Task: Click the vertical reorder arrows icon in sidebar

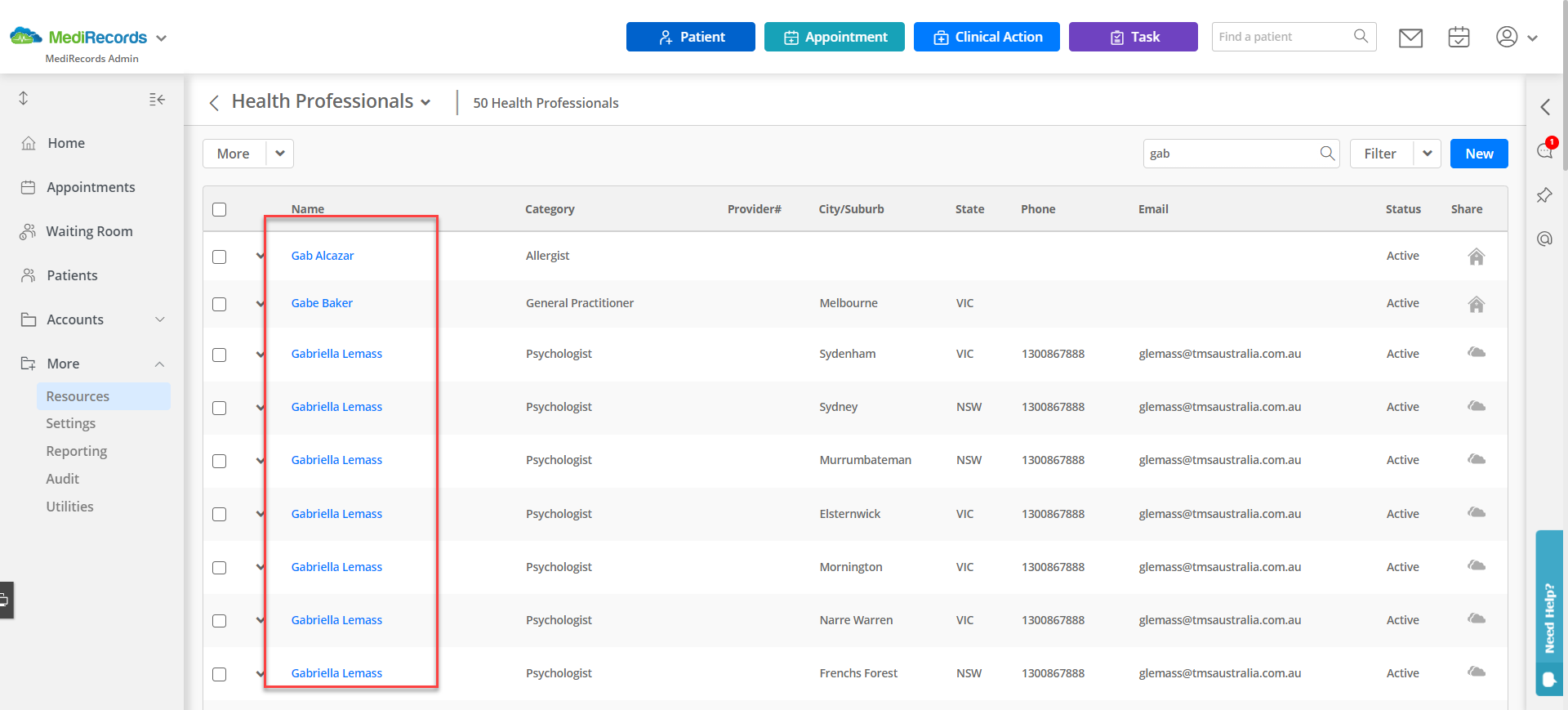Action: [24, 98]
